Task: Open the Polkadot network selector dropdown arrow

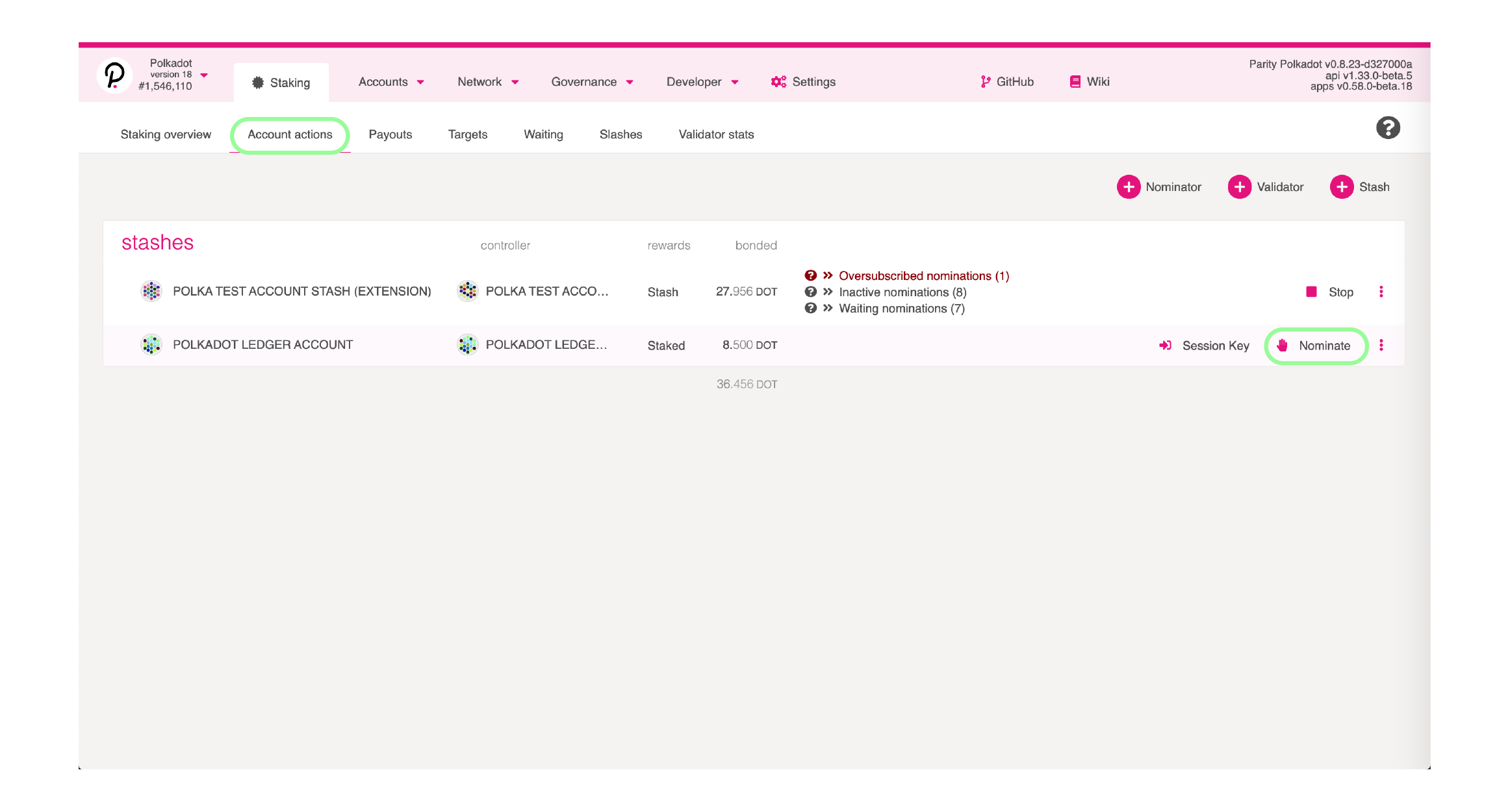Action: click(205, 75)
